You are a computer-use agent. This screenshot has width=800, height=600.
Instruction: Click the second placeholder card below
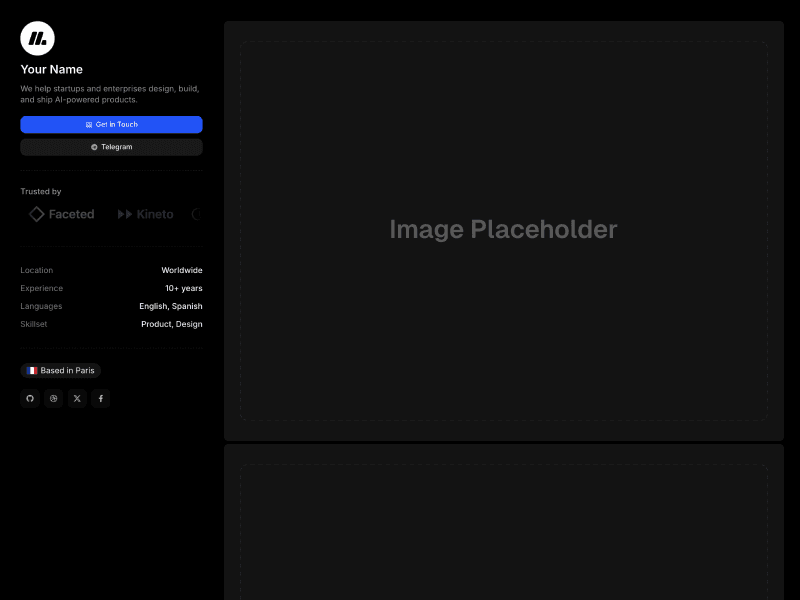pyautogui.click(x=503, y=530)
